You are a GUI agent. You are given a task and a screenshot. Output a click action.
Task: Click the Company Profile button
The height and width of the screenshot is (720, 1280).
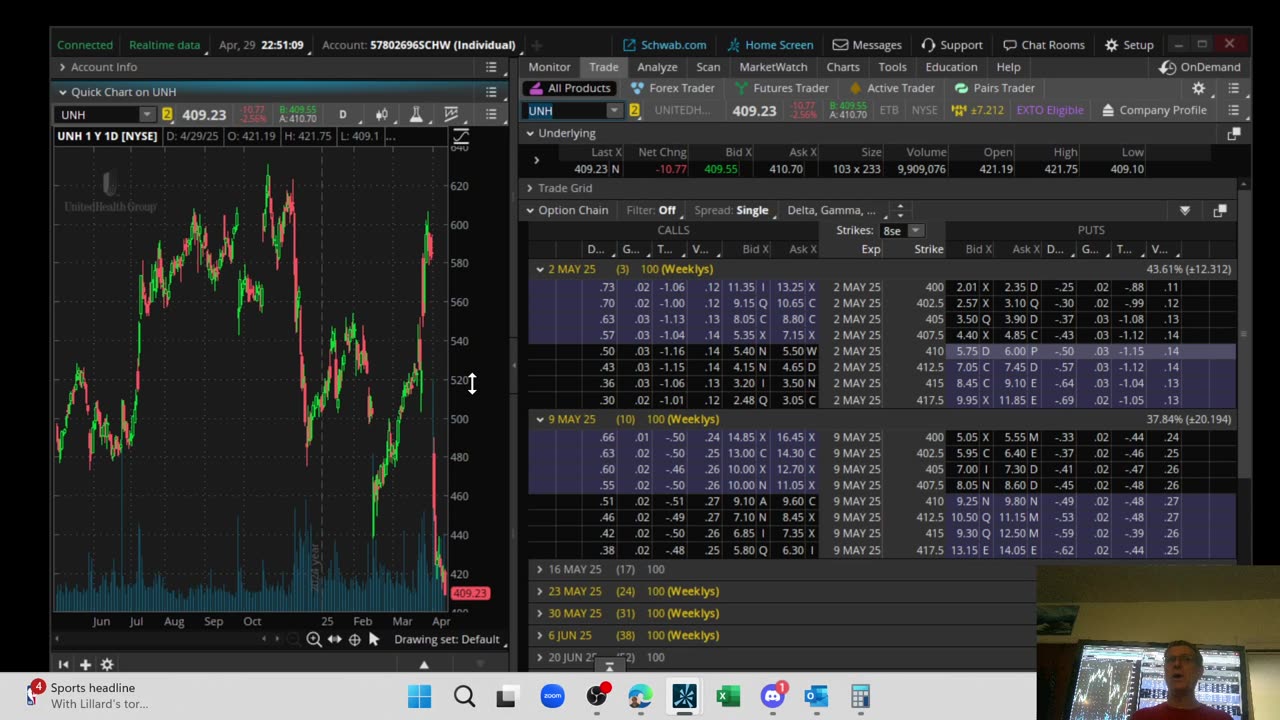pyautogui.click(x=1153, y=110)
